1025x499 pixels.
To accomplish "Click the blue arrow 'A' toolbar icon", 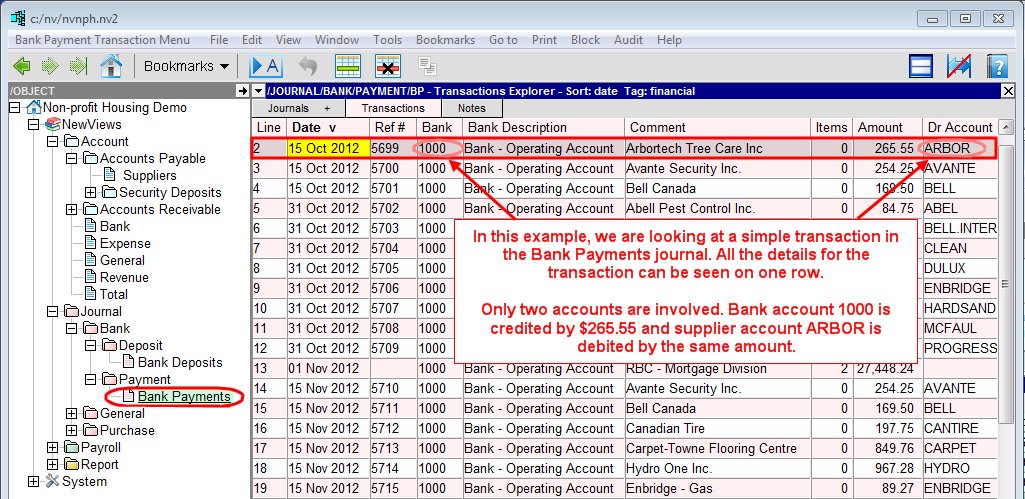I will click(x=266, y=66).
